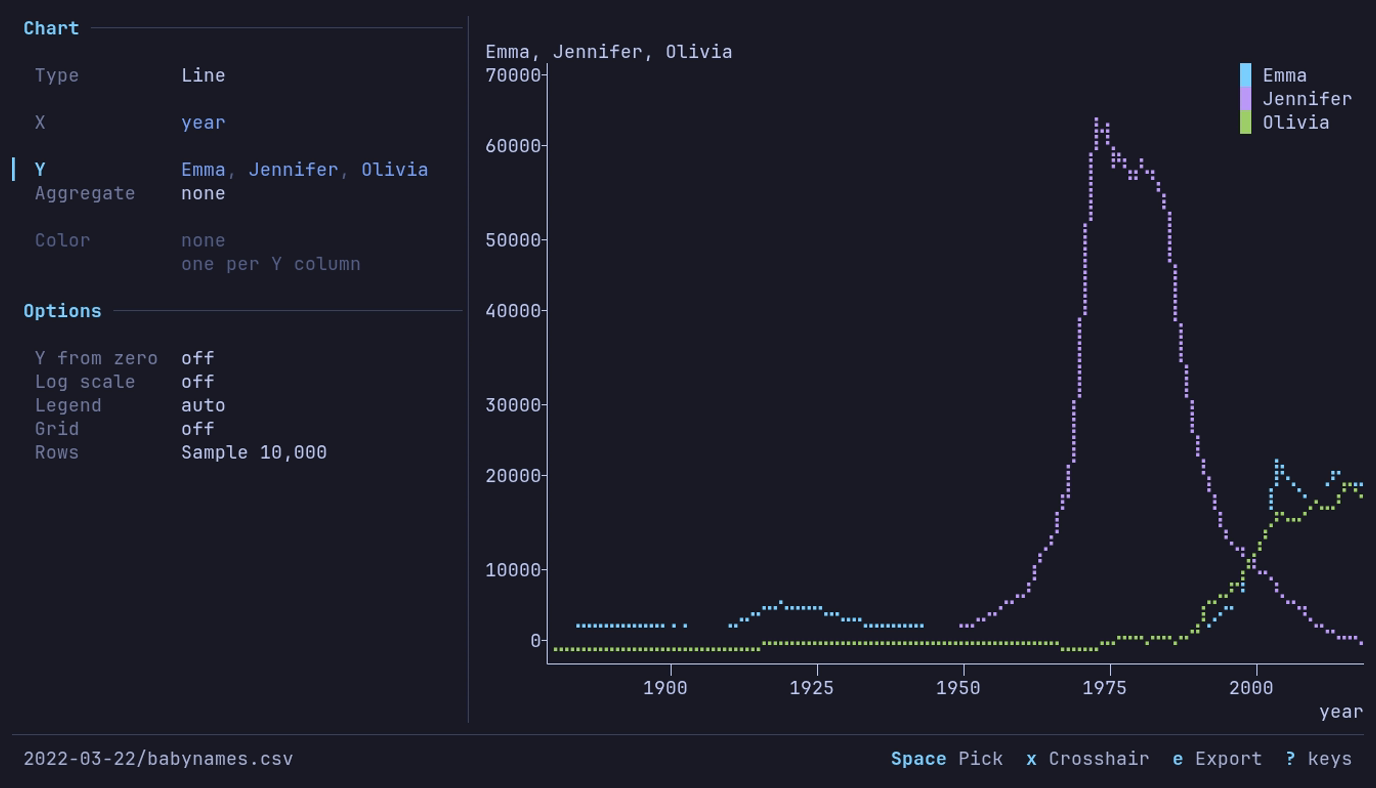Change Rows sampling Sample 10,000

[254, 452]
